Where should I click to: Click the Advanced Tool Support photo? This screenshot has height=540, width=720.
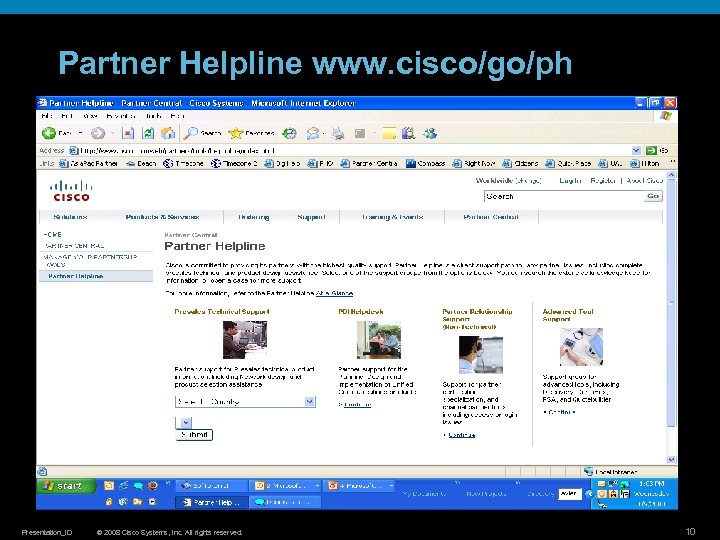581,347
